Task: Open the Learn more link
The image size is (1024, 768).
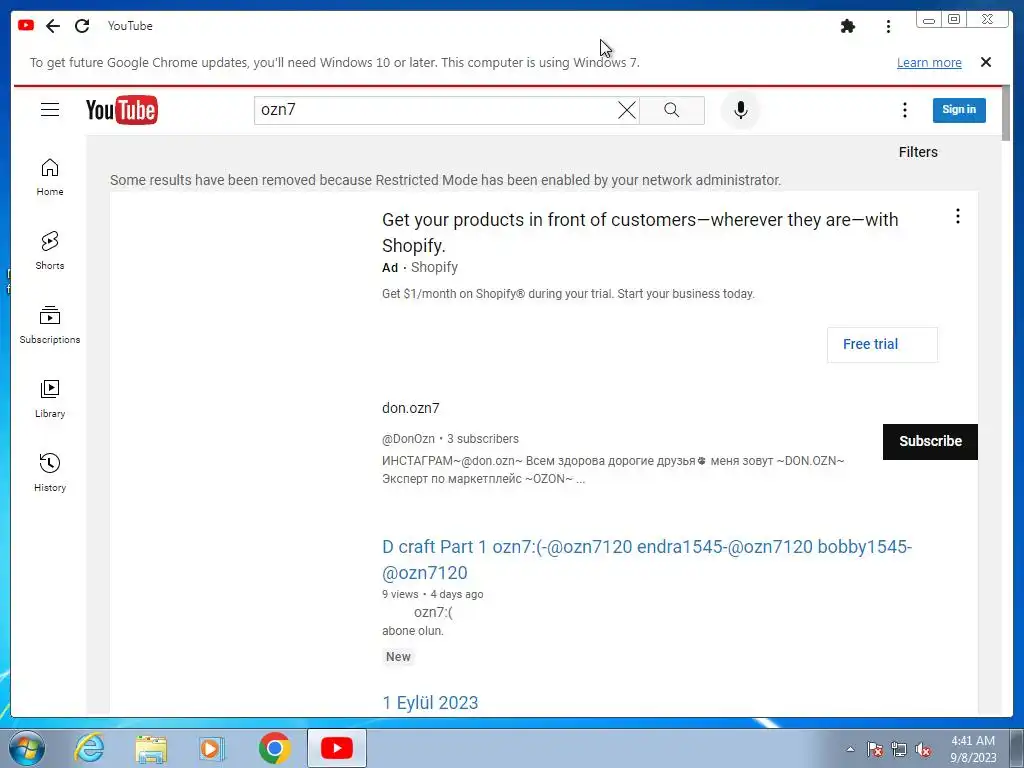Action: tap(929, 63)
